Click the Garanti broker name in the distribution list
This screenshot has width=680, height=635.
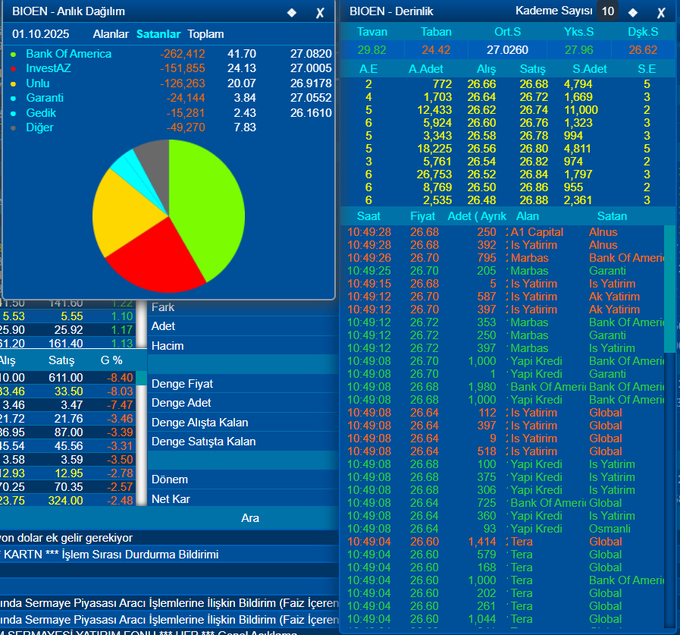[45, 98]
